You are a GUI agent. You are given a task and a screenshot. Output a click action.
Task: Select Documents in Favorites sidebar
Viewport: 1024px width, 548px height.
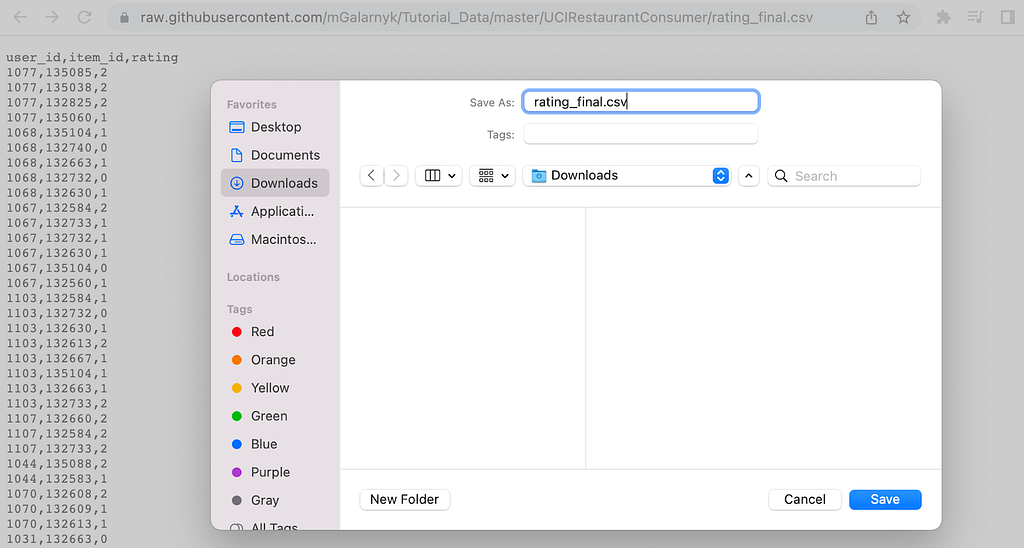275,155
